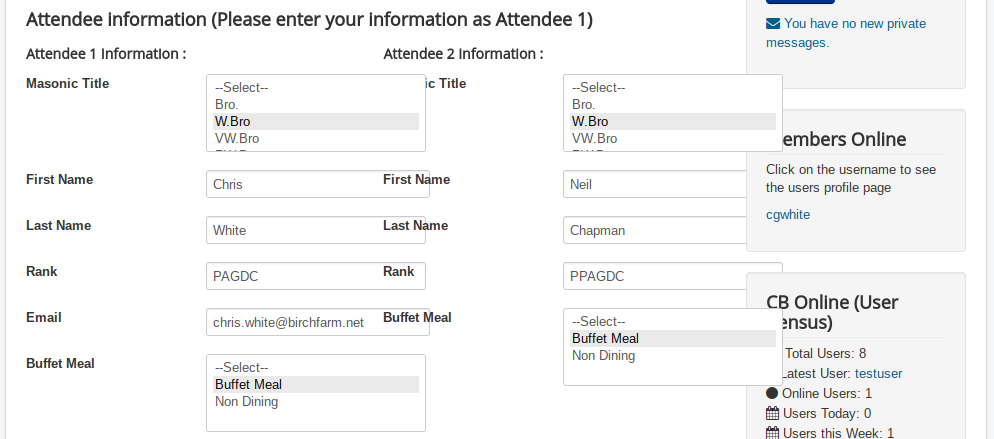Screen dimensions: 994x439
Task: Click the private messages envelope icon
Action: (x=773, y=23)
